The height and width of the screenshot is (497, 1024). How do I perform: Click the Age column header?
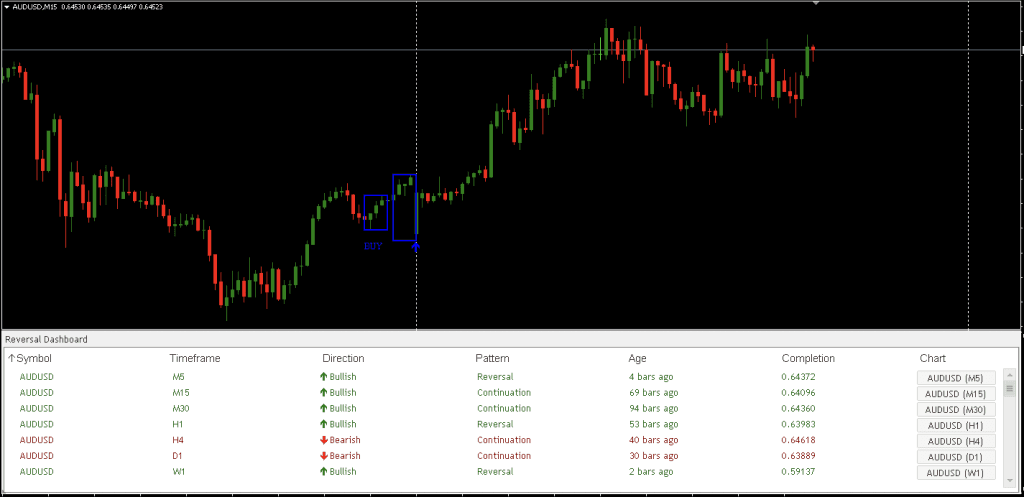point(637,359)
